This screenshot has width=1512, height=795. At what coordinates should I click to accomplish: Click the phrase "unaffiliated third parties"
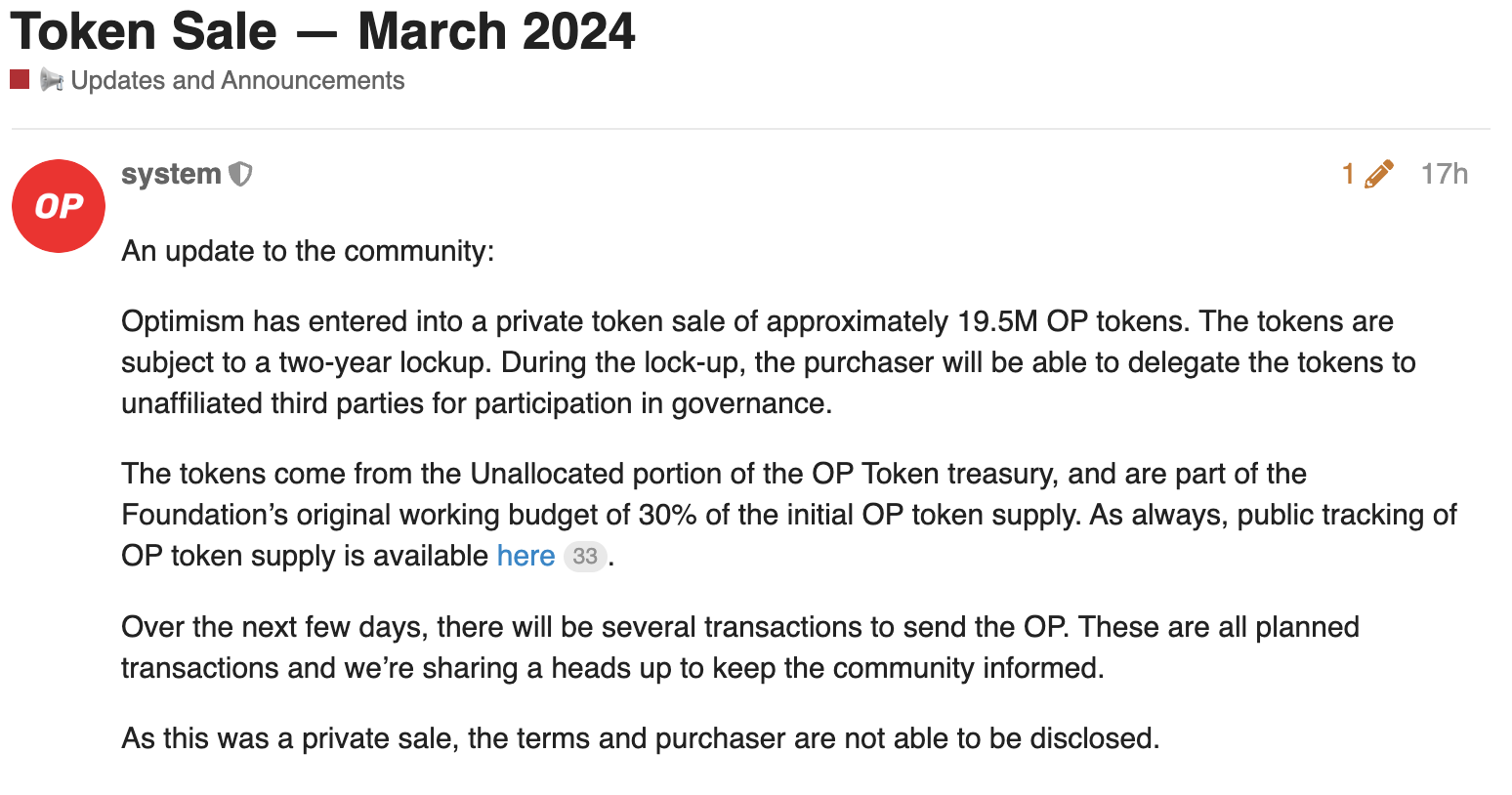[x=273, y=403]
